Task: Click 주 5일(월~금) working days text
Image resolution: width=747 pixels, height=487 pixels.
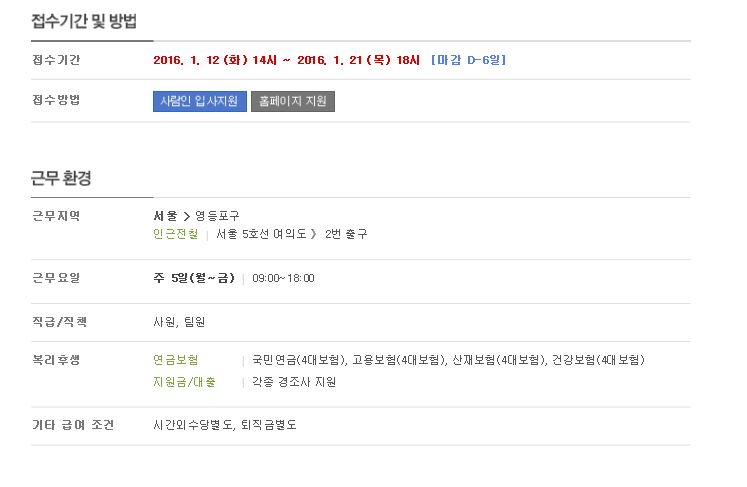Action: (194, 278)
